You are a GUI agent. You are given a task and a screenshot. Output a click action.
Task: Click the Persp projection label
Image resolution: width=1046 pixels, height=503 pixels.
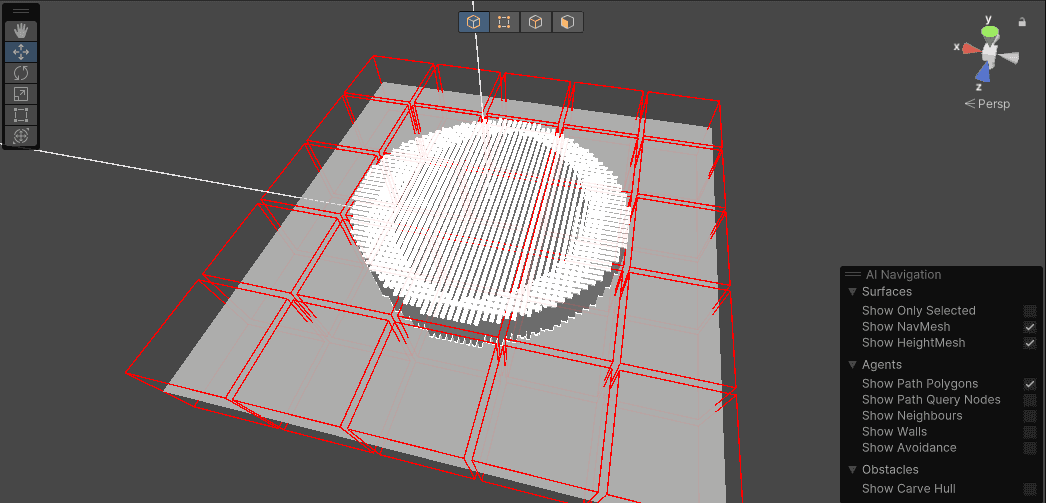(x=993, y=104)
